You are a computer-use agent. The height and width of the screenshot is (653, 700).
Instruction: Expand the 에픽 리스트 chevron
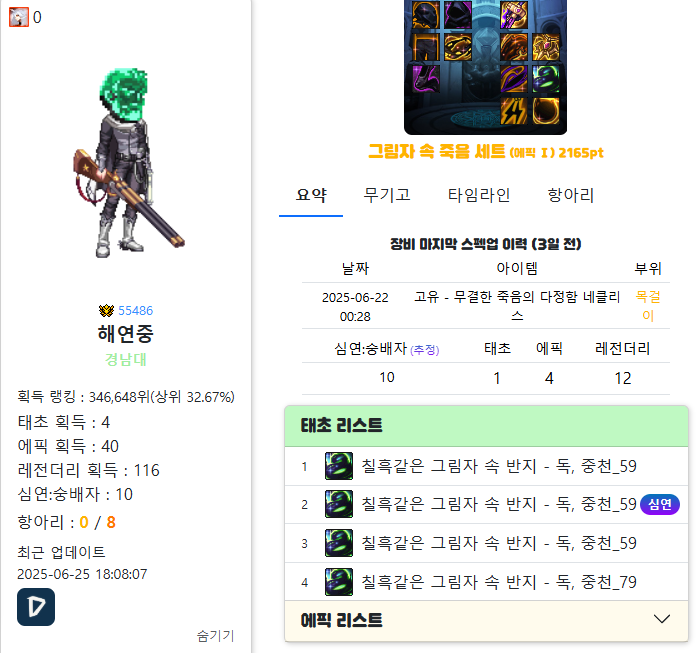click(x=662, y=619)
